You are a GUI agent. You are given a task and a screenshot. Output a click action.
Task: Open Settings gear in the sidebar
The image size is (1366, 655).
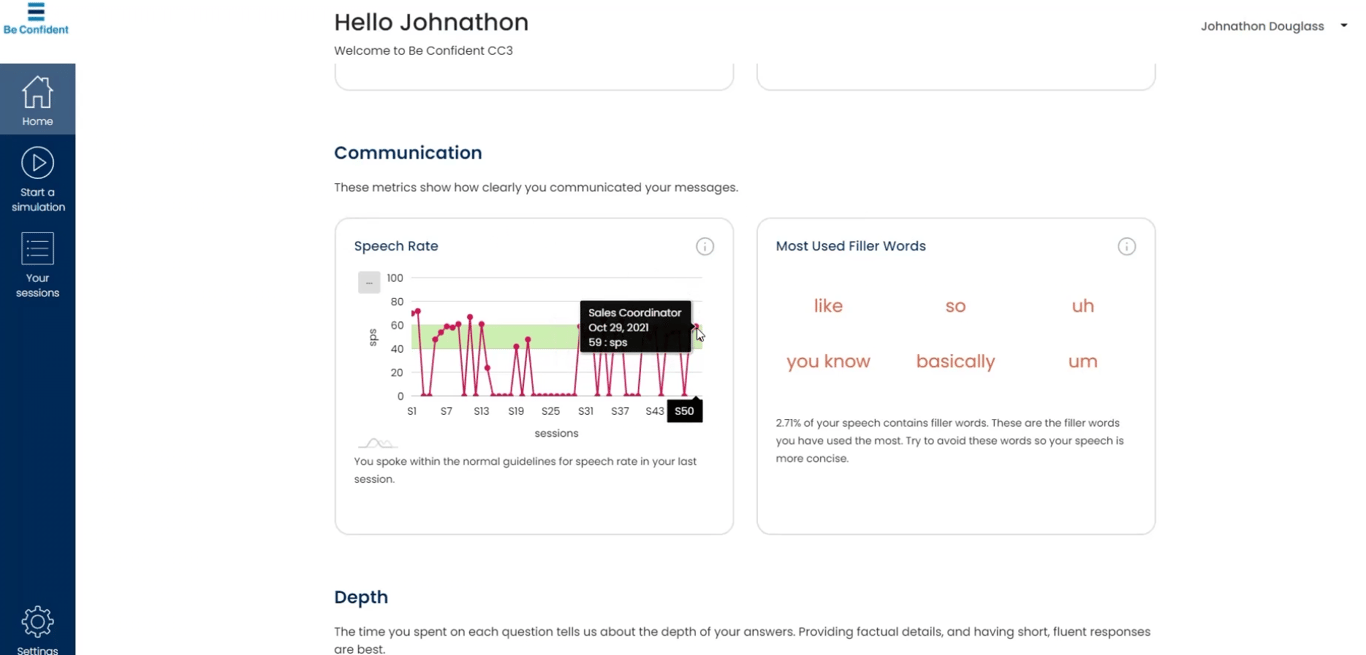(x=37, y=622)
